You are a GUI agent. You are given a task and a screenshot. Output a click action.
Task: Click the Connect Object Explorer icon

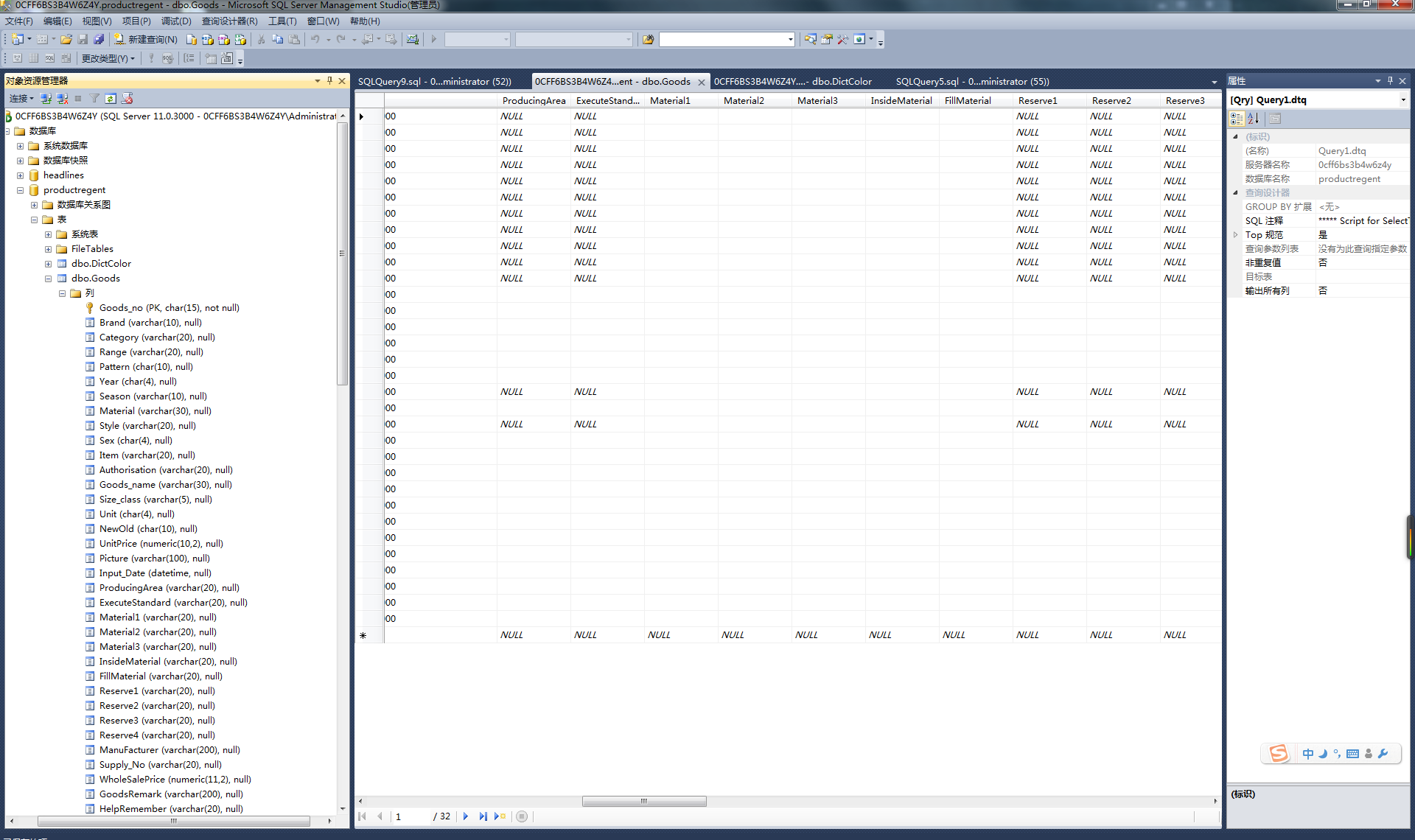point(46,98)
